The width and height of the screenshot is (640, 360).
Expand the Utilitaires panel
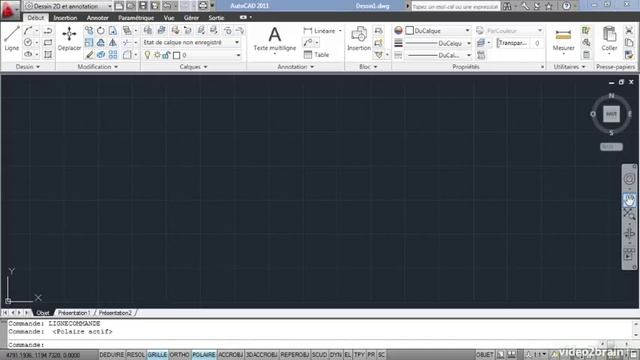point(569,67)
